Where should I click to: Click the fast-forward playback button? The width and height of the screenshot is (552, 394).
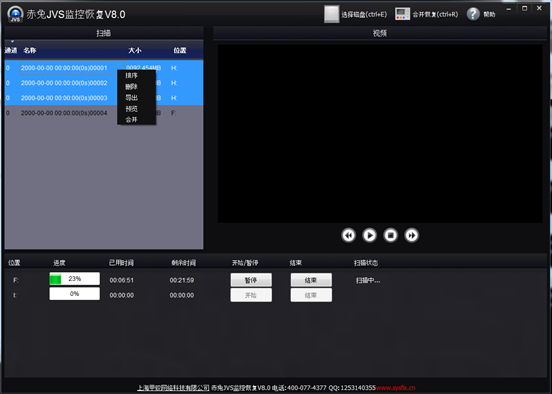pyautogui.click(x=412, y=235)
